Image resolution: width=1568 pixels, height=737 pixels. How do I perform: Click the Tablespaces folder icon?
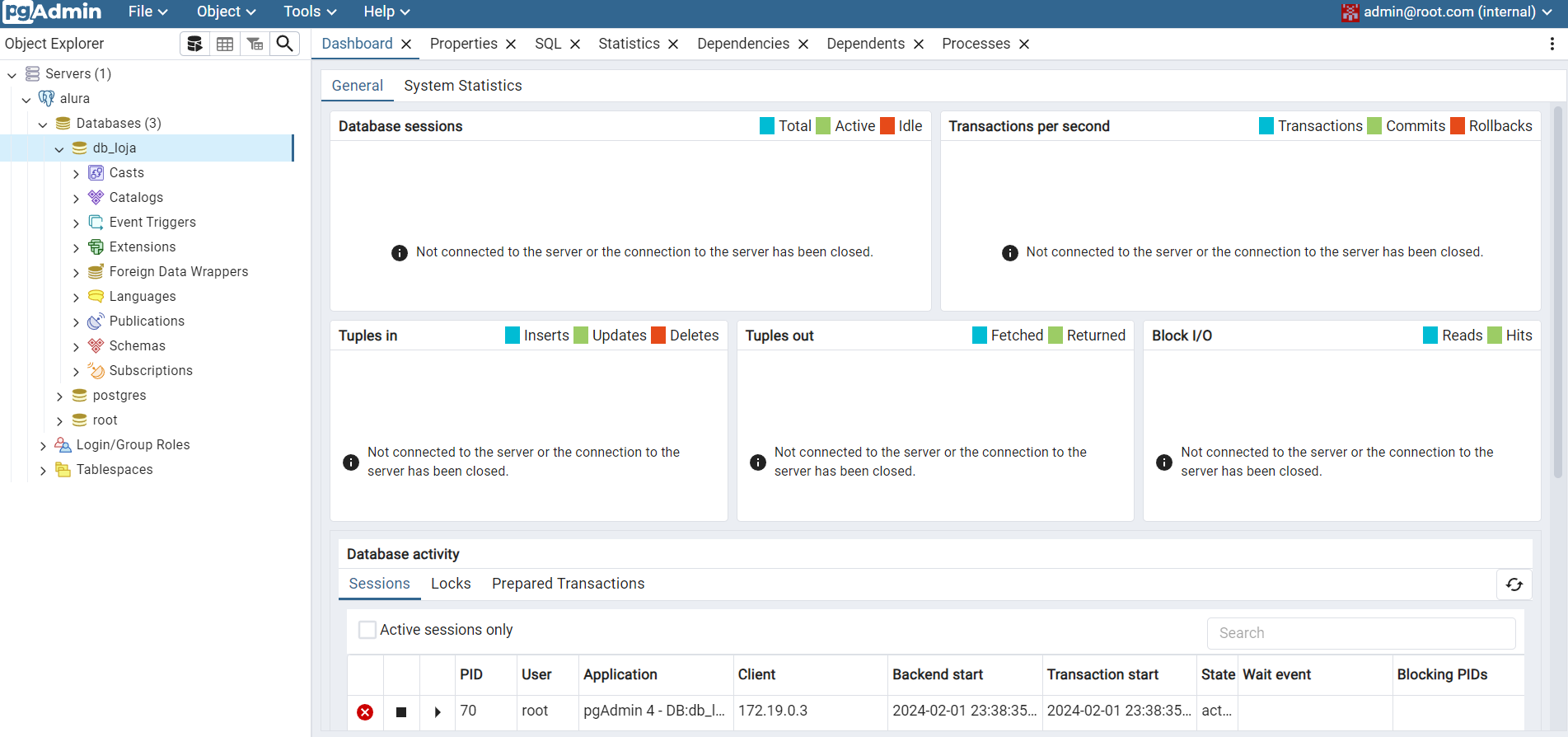tap(63, 470)
